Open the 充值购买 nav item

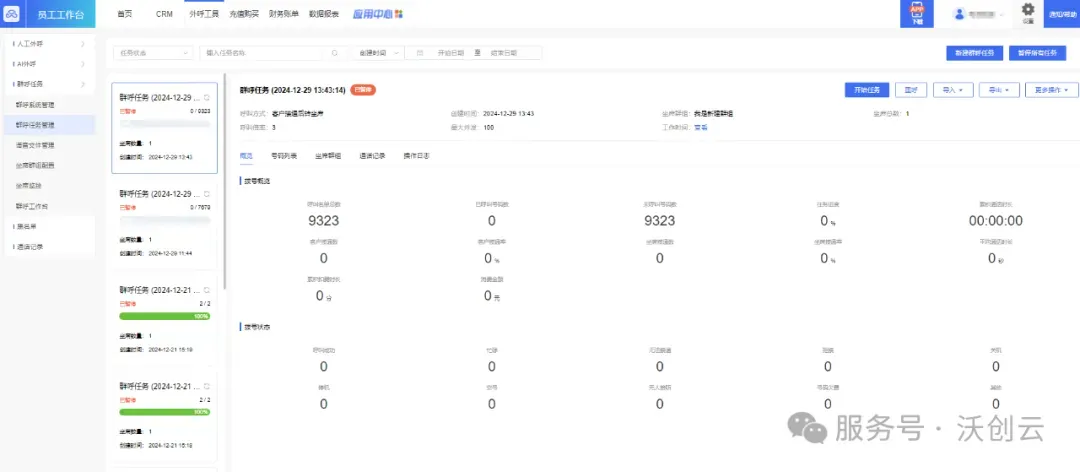[x=244, y=14]
